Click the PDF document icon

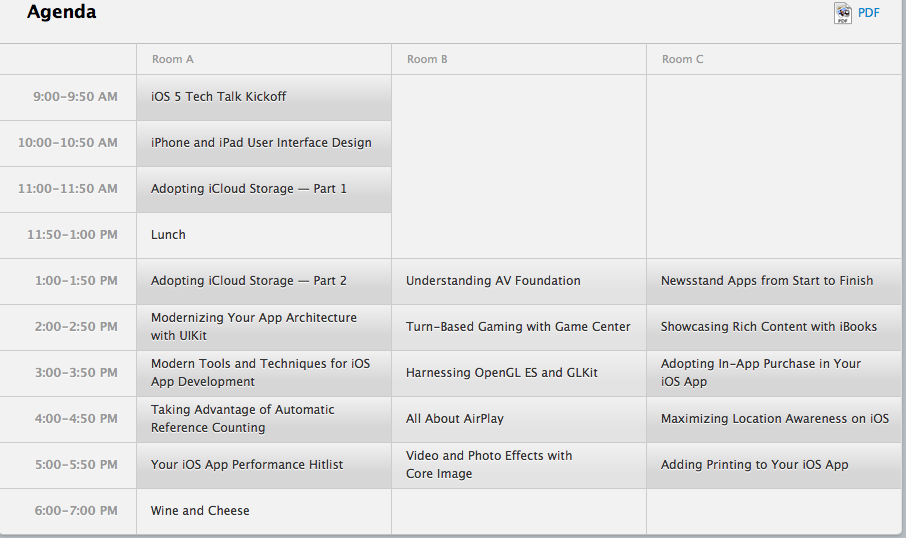click(x=842, y=13)
